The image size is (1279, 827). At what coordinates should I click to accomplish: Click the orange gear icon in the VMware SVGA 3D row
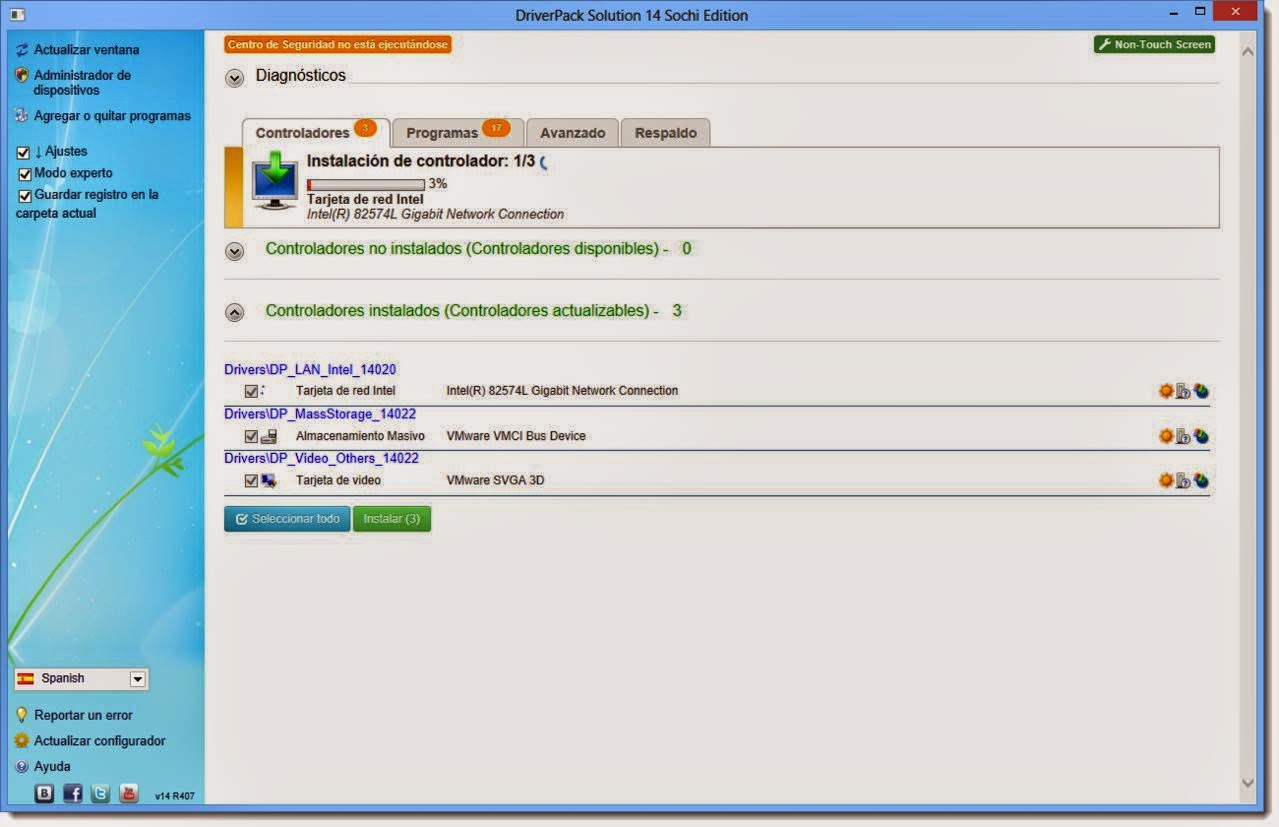pyautogui.click(x=1166, y=481)
